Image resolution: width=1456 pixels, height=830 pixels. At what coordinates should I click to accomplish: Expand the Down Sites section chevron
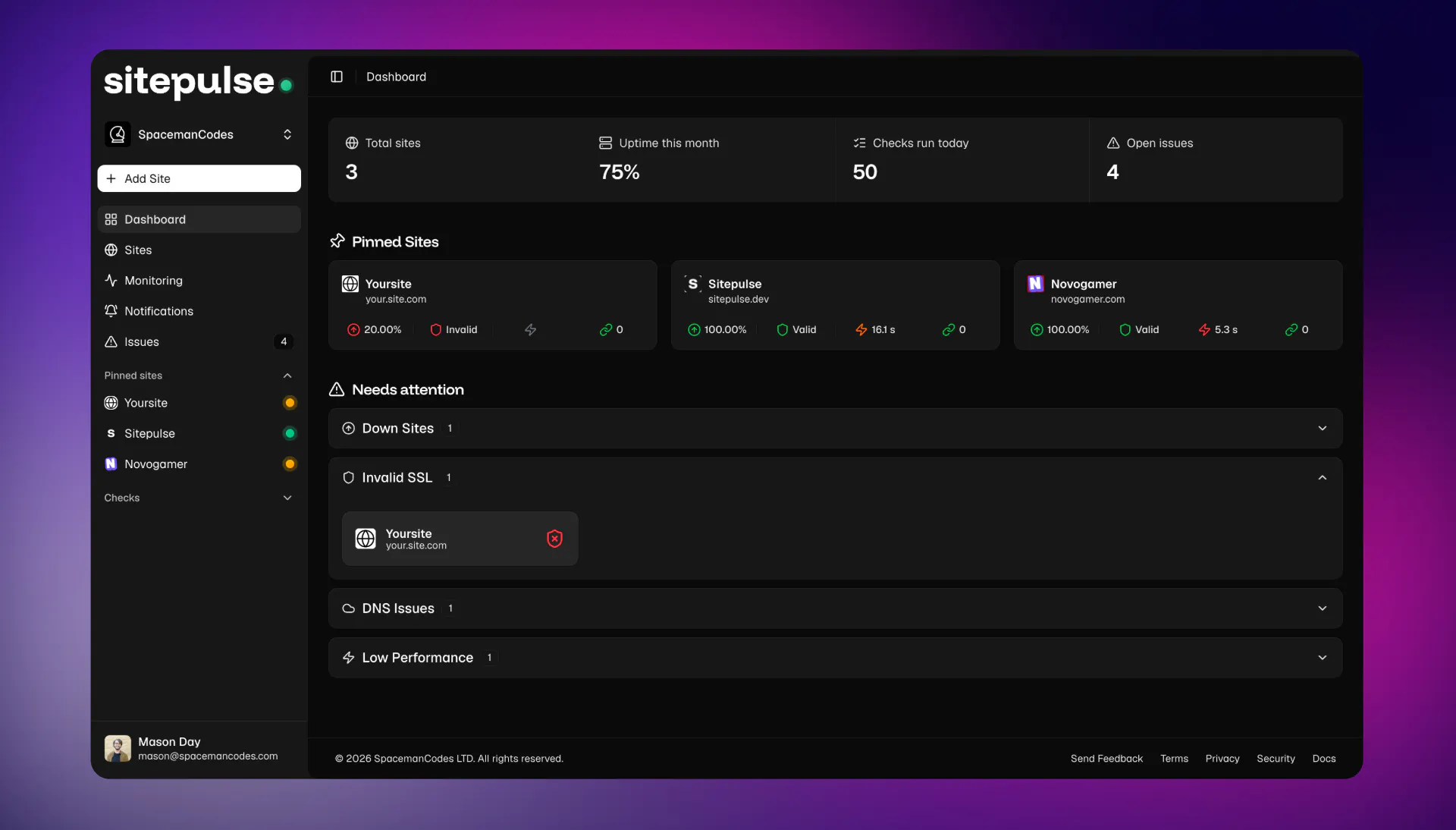(x=1323, y=428)
